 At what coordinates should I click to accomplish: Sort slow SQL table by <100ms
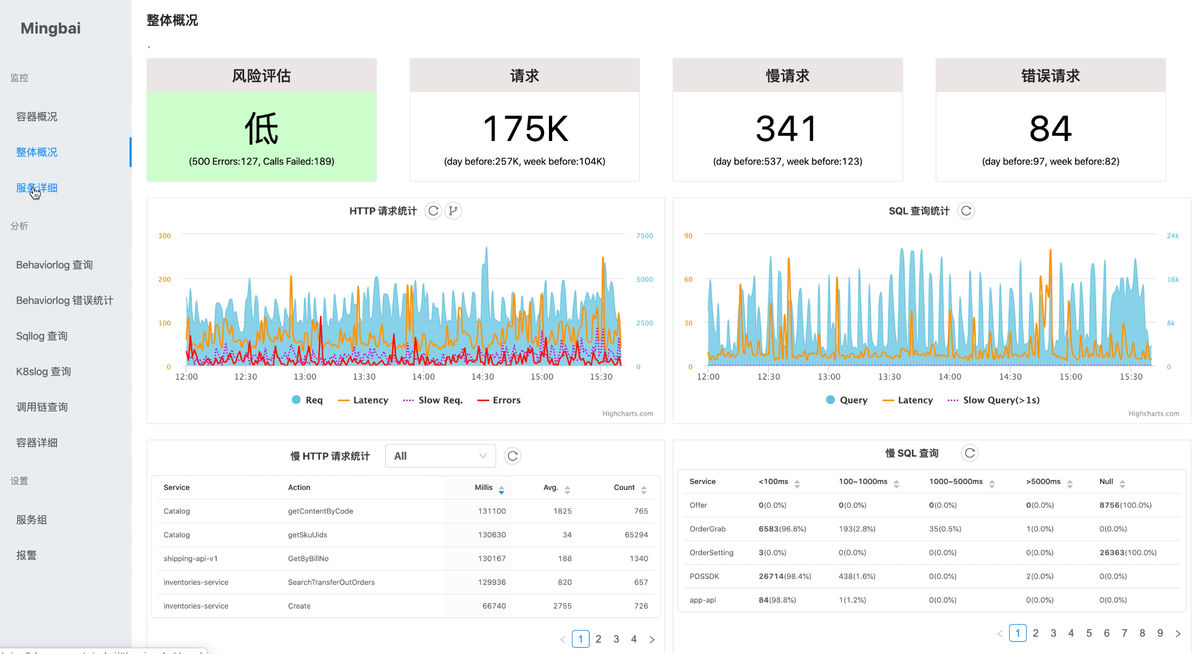797,484
